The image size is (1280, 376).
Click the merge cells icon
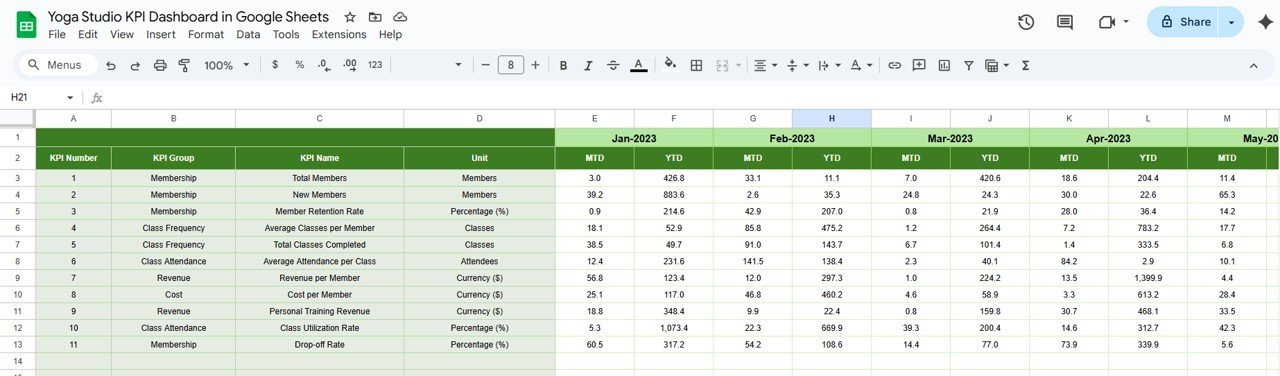[722, 65]
